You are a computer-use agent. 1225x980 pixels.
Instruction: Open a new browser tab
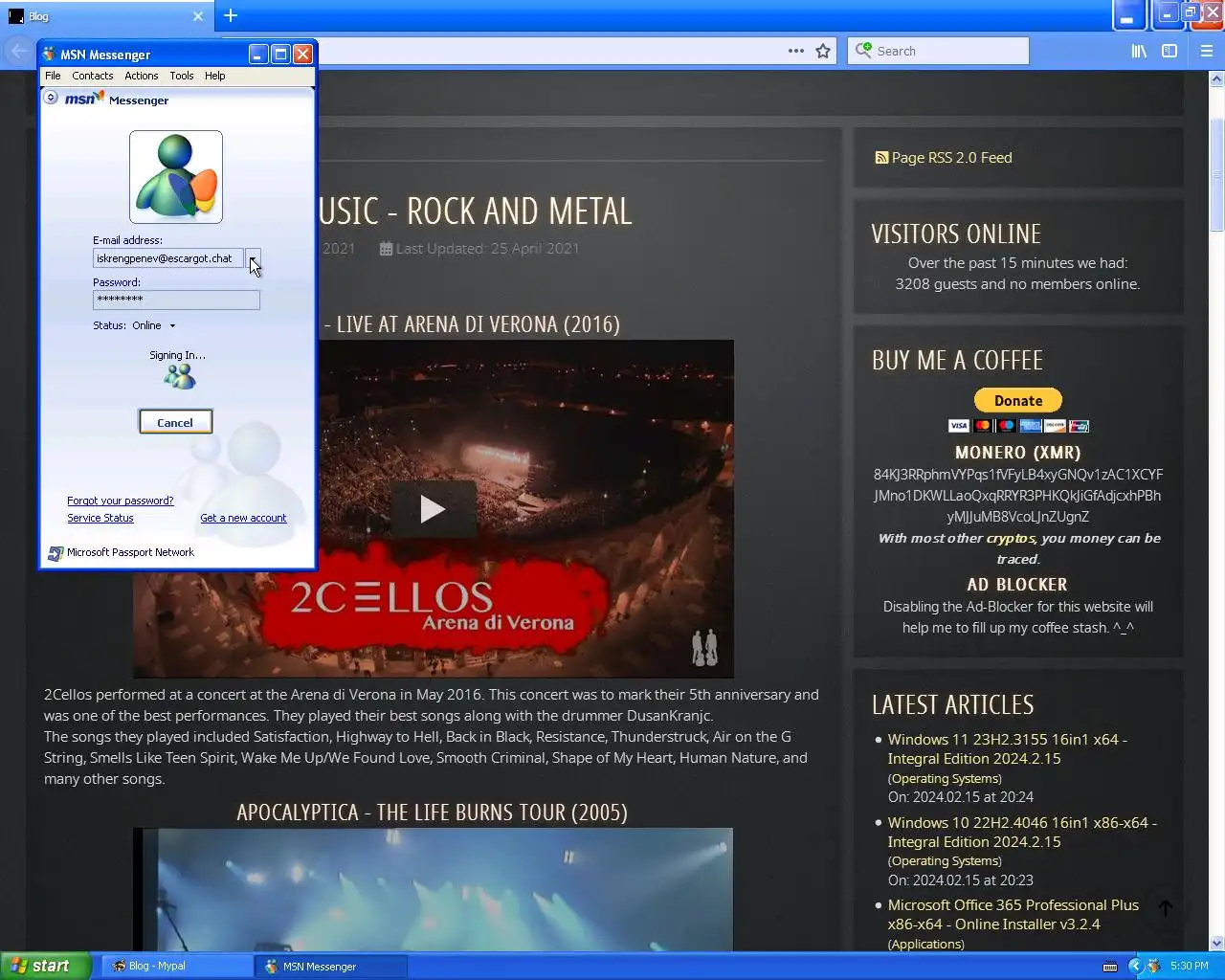tap(231, 15)
